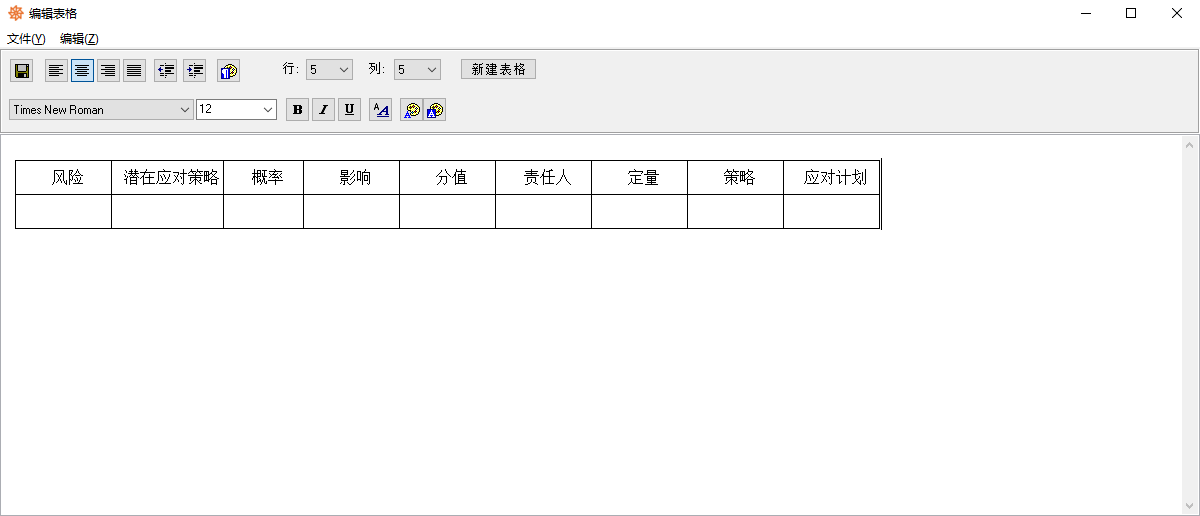
Task: Open the font style dialog icon
Action: 380,110
